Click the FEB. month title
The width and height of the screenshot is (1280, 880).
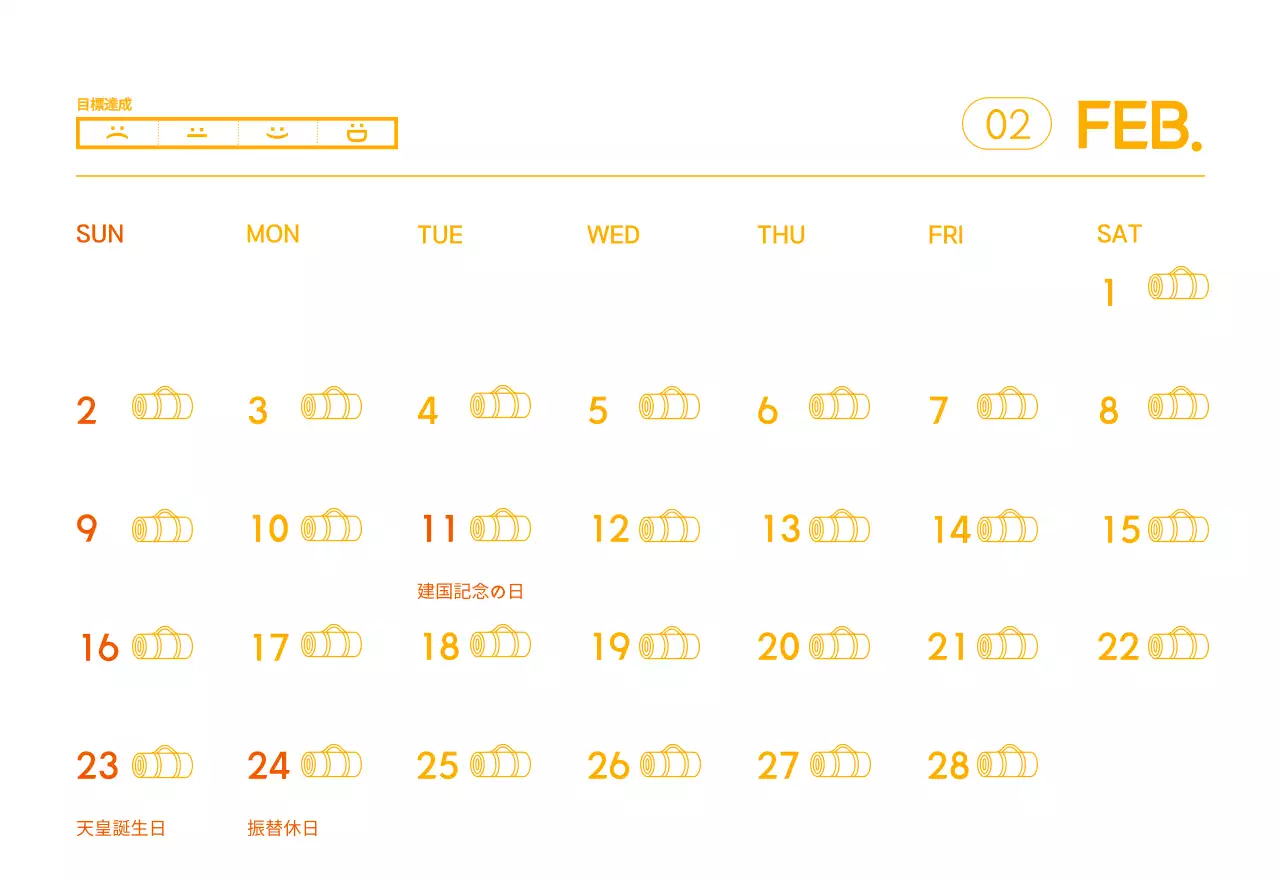[x=1139, y=125]
